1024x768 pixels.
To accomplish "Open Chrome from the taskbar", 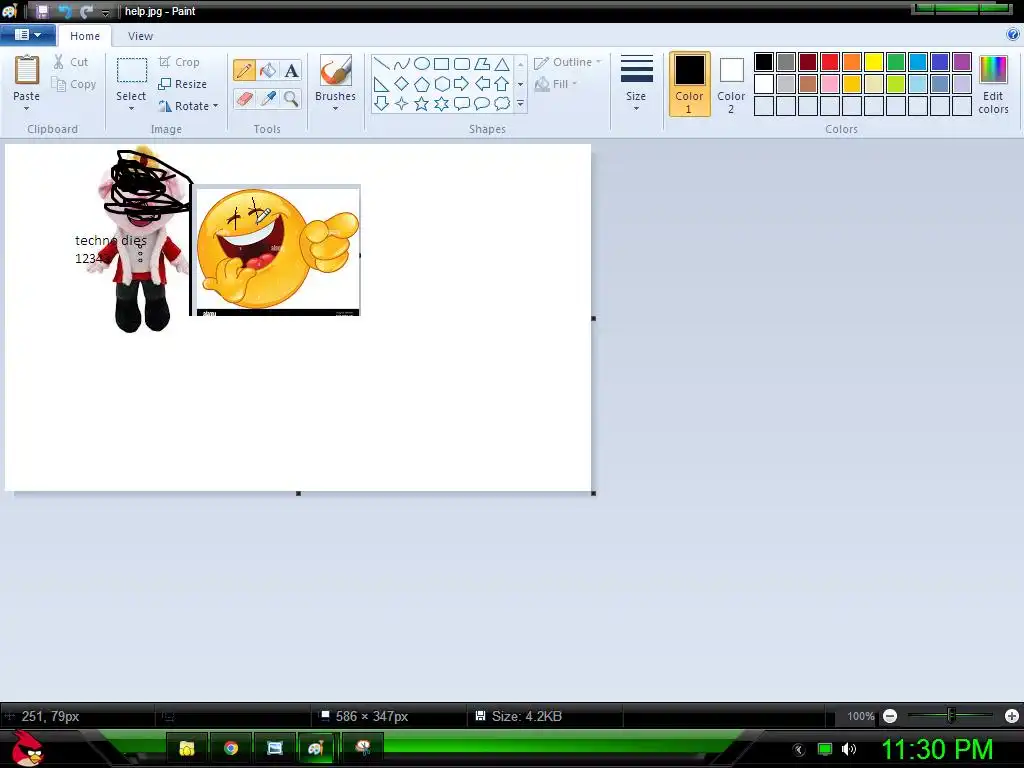I will click(x=231, y=748).
